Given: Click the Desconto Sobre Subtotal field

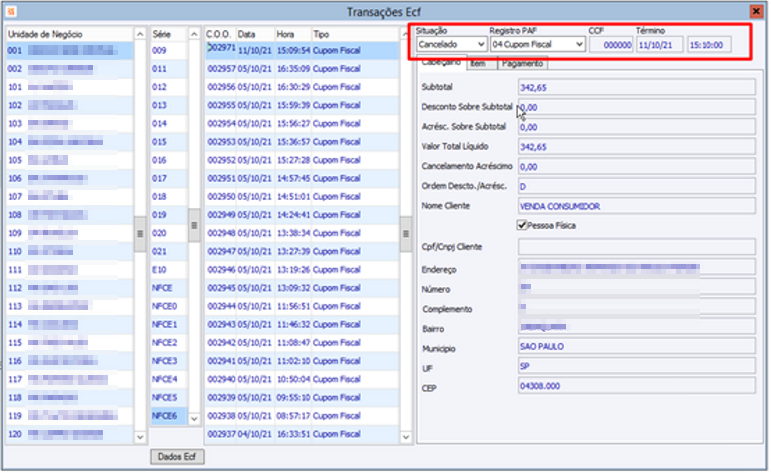Looking at the screenshot, I should point(636,107).
